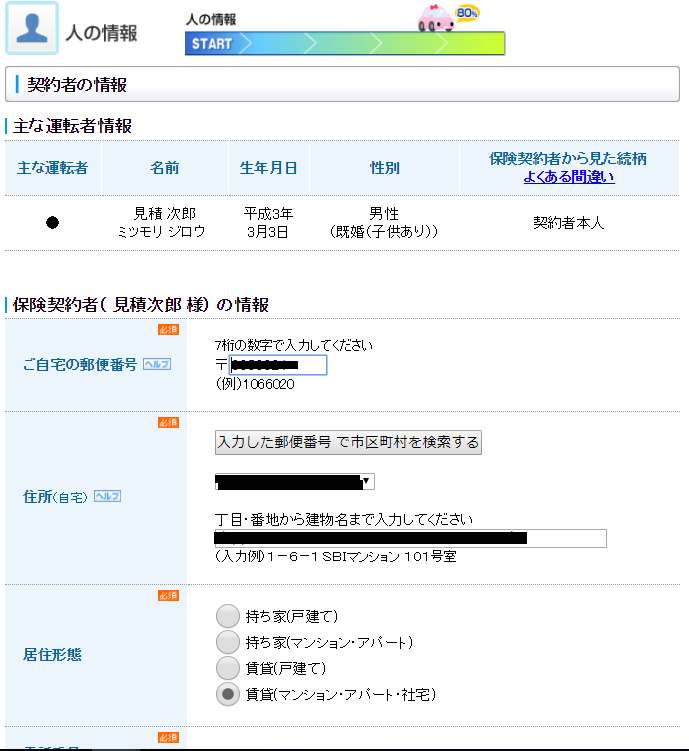Select 賃貸(戸建て) residence type
The image size is (689, 751).
pos(229,668)
